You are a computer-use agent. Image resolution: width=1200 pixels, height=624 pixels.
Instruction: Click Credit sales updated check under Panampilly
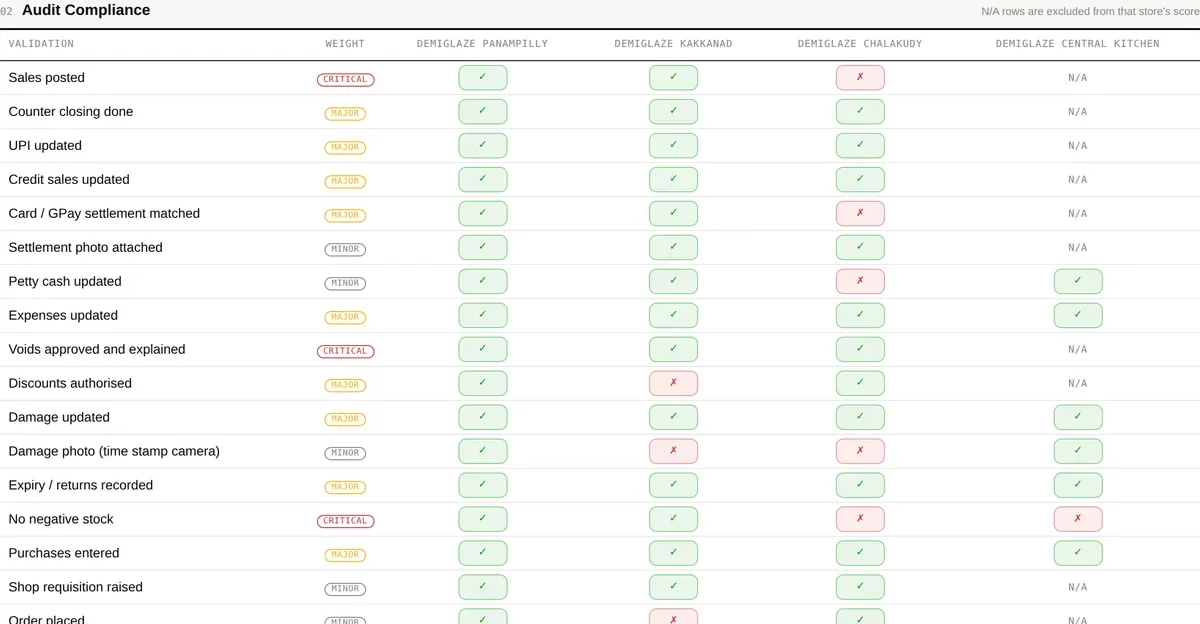point(483,180)
